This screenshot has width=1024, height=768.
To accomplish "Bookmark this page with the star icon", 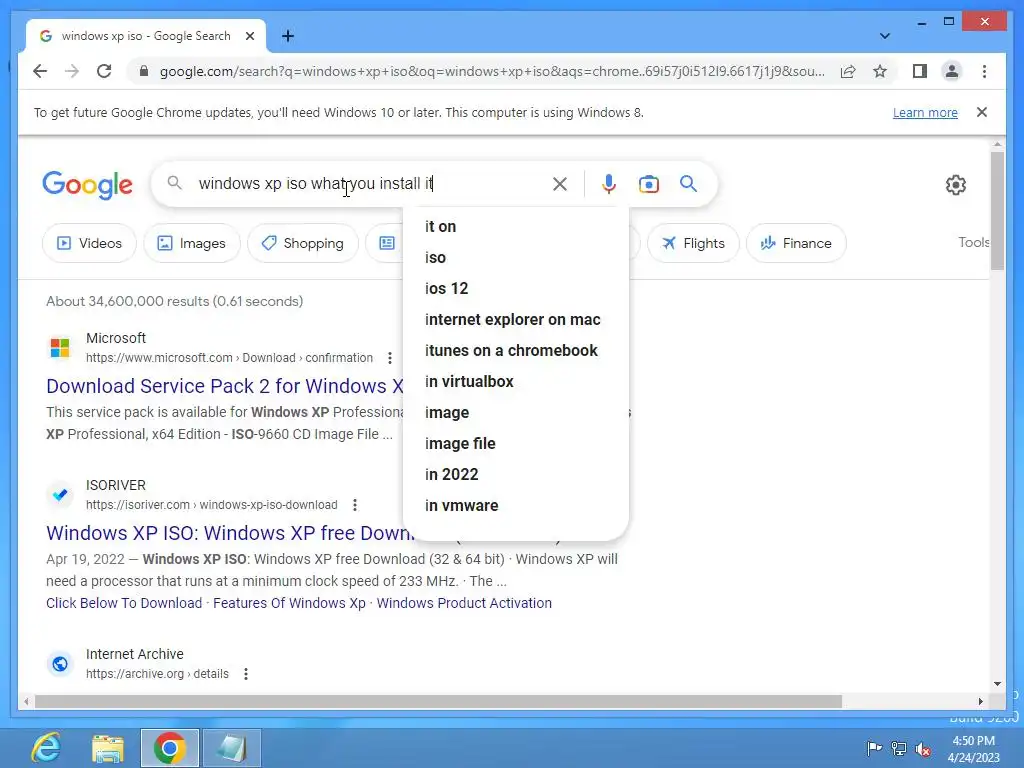I will click(x=880, y=71).
